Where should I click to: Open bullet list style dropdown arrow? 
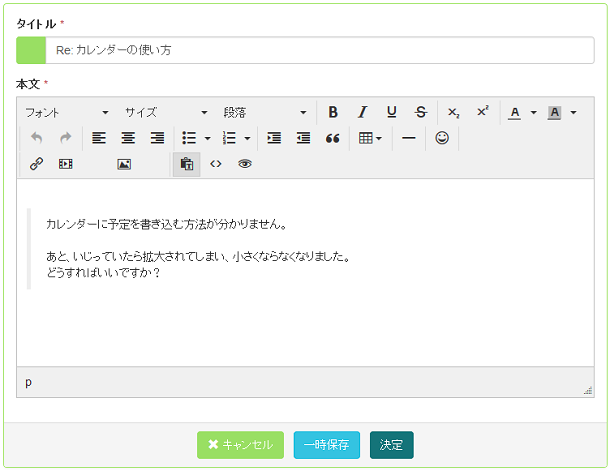click(207, 138)
